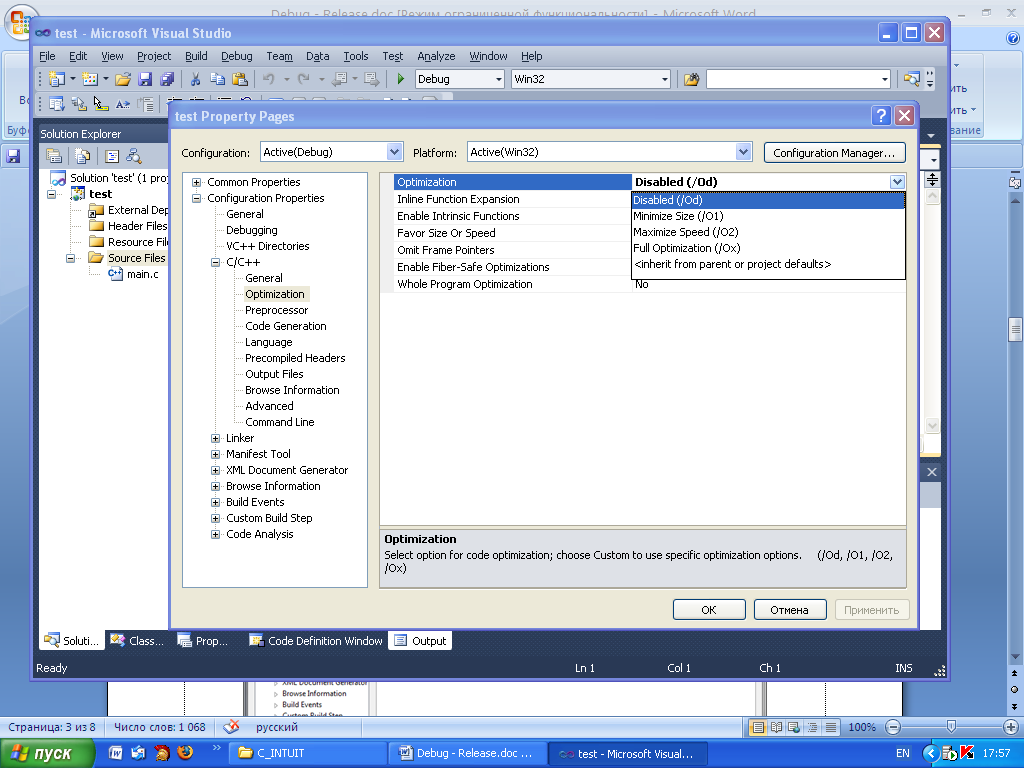Click New Project icon in Visual Studio toolbar
Screen dimensions: 1024x768
pos(57,79)
